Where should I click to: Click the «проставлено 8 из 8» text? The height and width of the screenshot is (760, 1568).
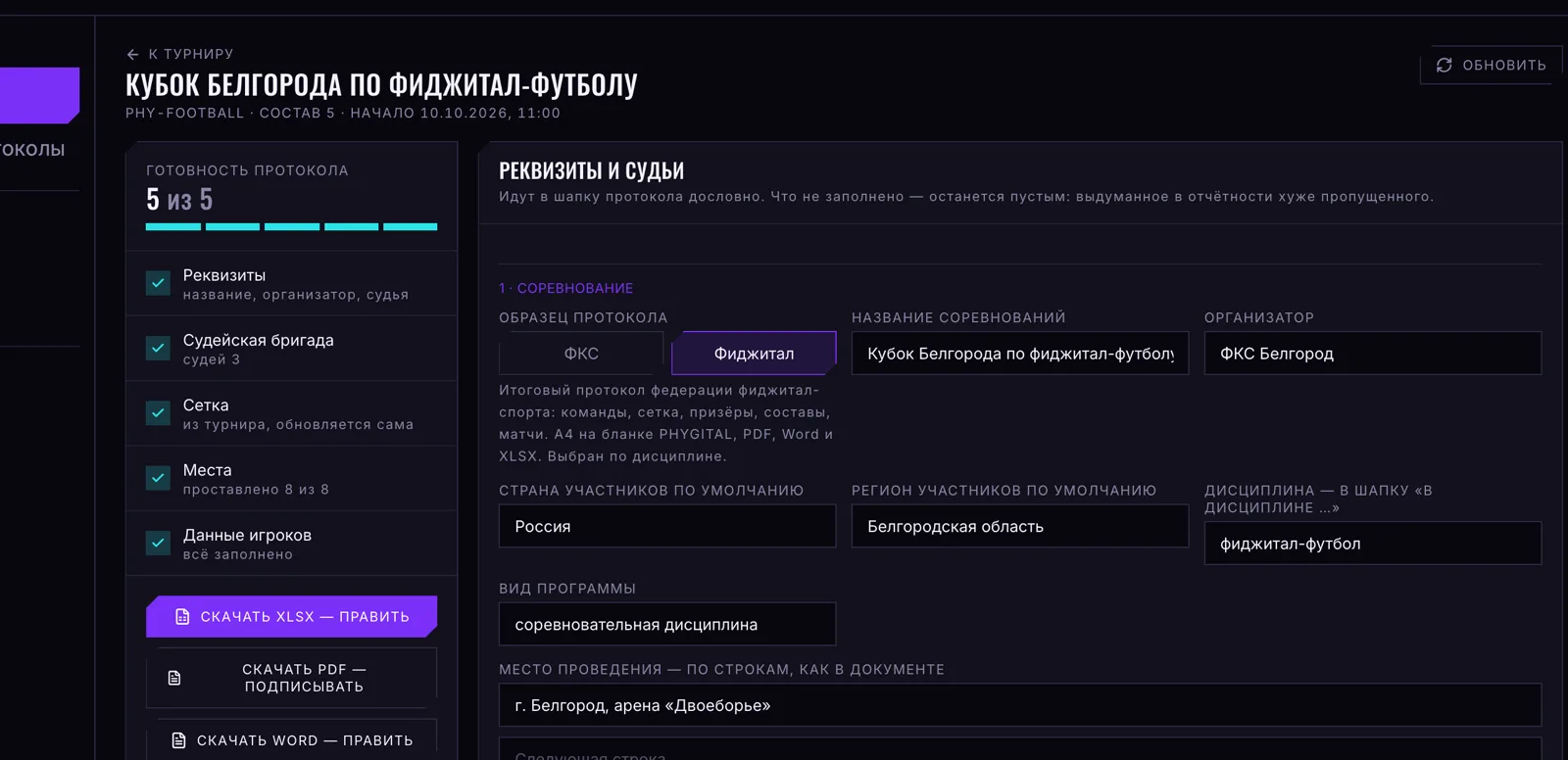[x=256, y=490]
